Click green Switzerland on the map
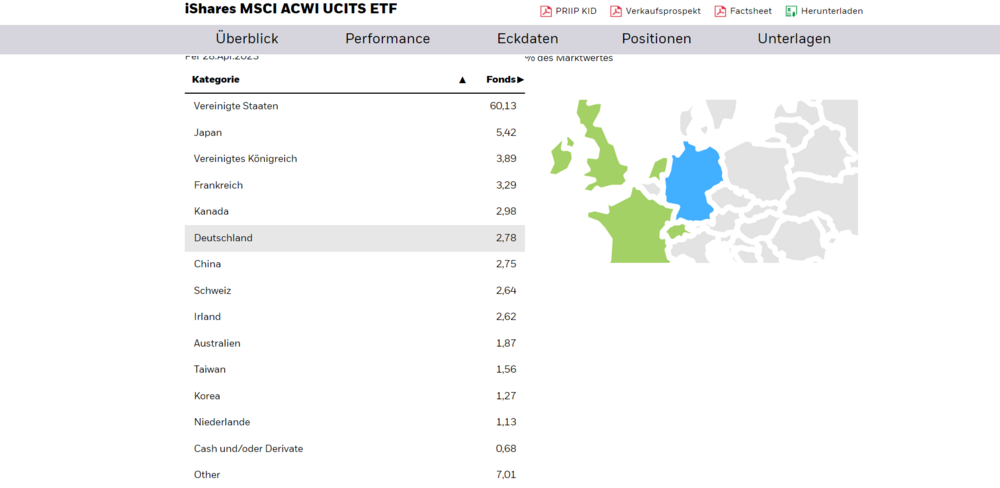 676,232
